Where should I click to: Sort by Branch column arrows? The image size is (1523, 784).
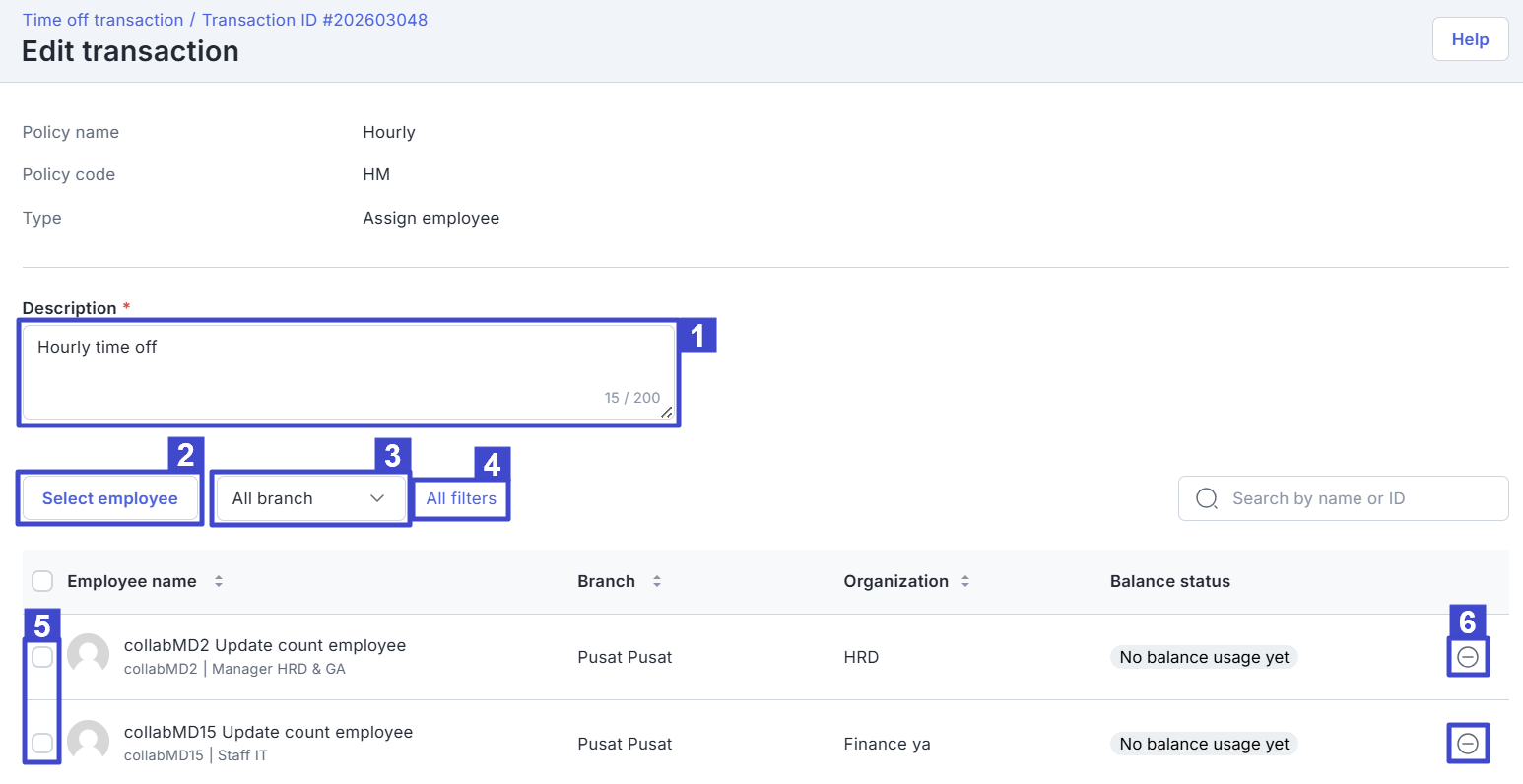(x=657, y=581)
